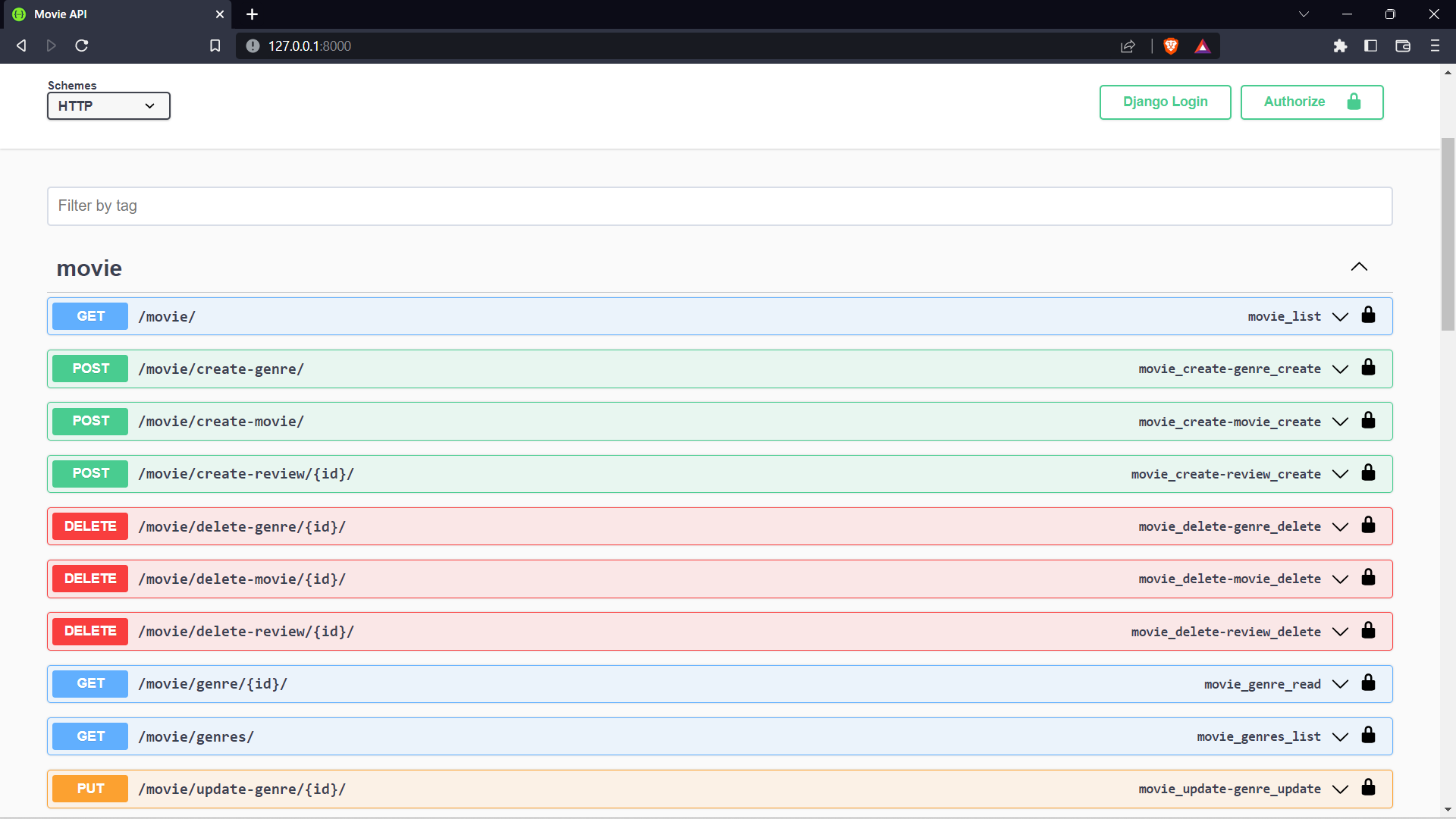Click the Brave Shields lion icon
The height and width of the screenshot is (819, 1456).
(1171, 46)
